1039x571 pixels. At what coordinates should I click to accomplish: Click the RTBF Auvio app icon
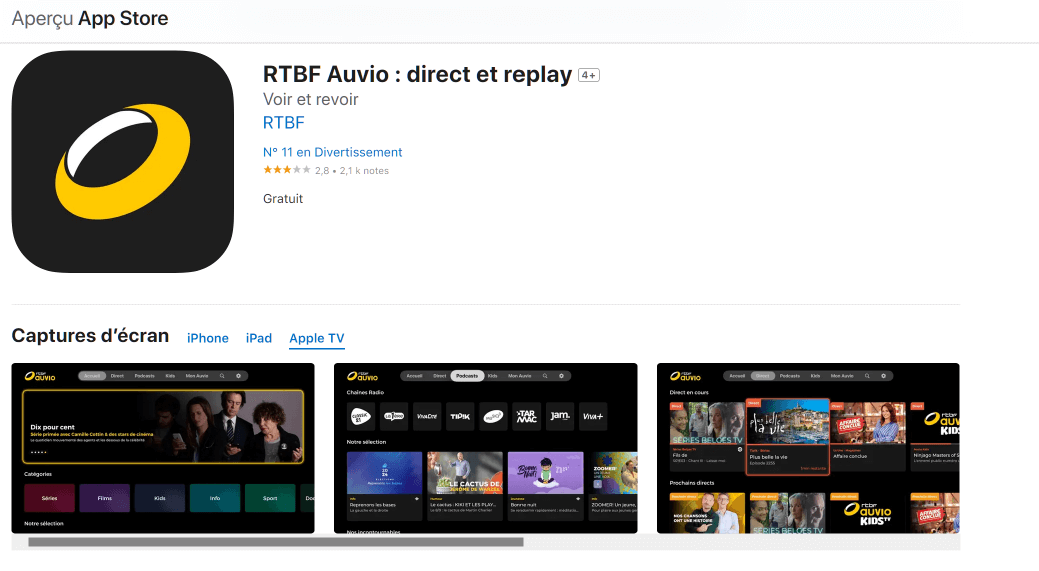coord(123,162)
